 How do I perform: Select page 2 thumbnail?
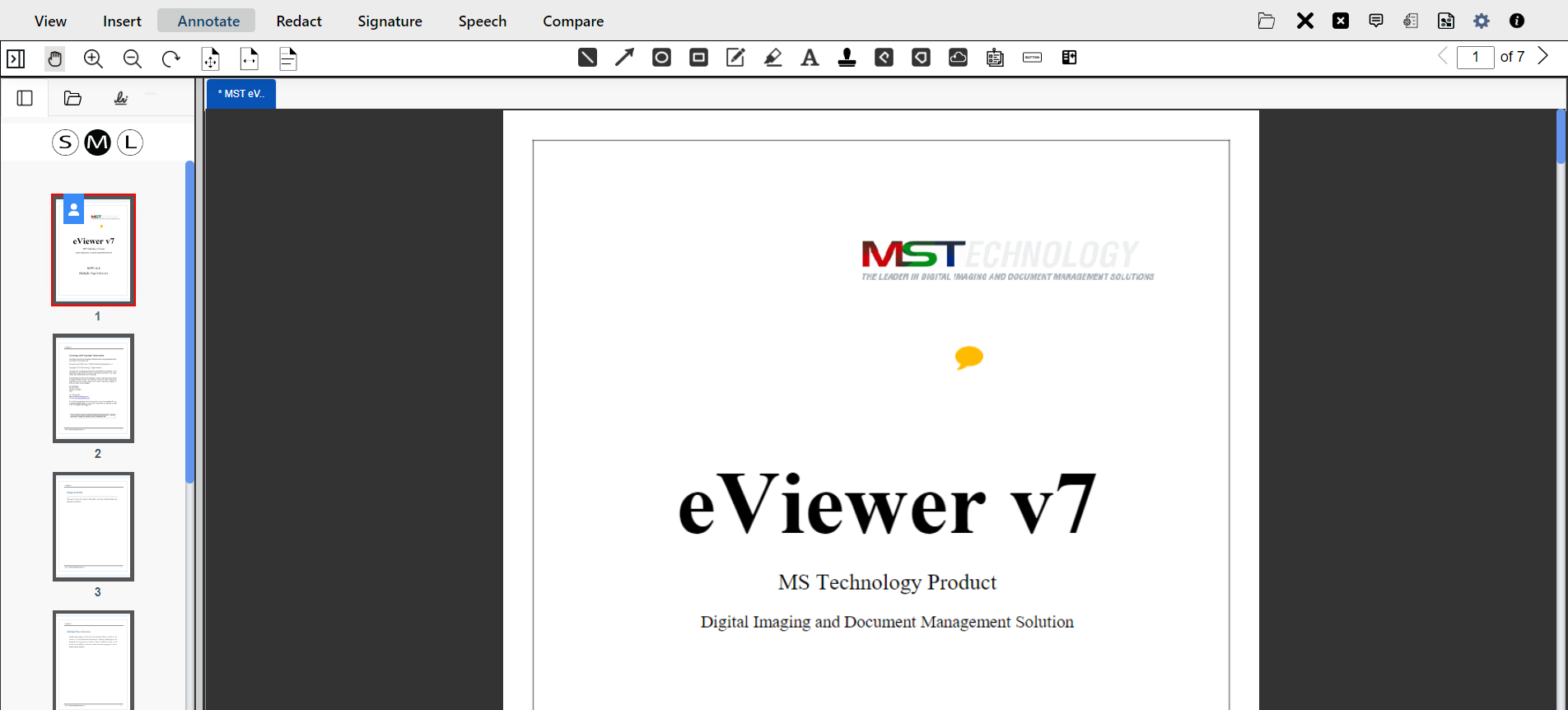[93, 388]
